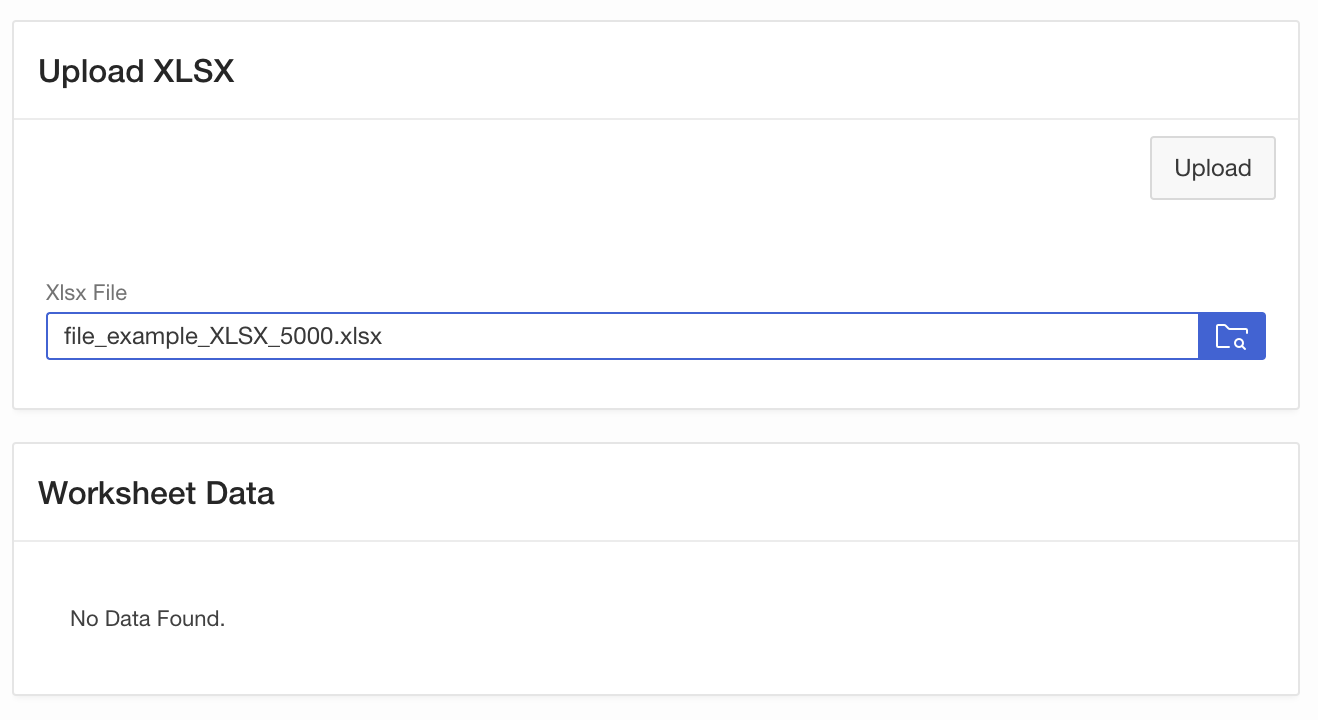Click the Upload XLSX panel title bar
1318x720 pixels.
tap(655, 72)
